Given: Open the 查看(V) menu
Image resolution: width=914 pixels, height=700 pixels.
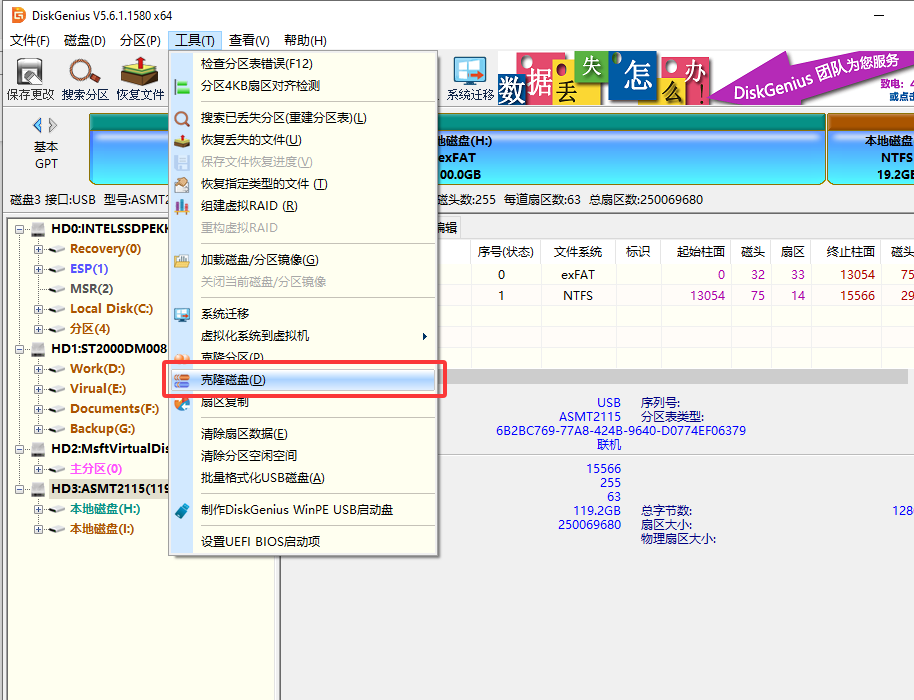Looking at the screenshot, I should [x=249, y=40].
